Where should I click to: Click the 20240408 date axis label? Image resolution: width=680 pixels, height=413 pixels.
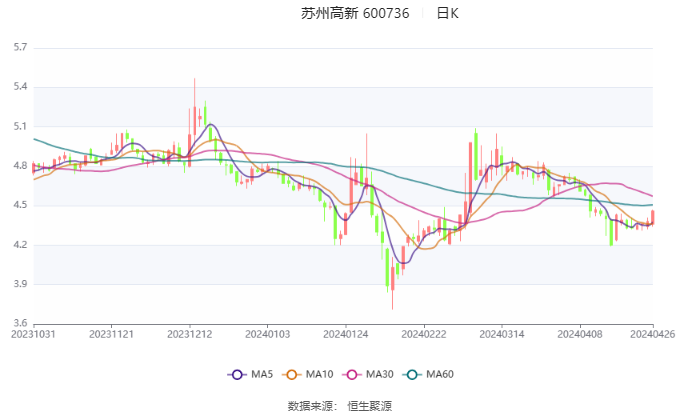point(580,334)
